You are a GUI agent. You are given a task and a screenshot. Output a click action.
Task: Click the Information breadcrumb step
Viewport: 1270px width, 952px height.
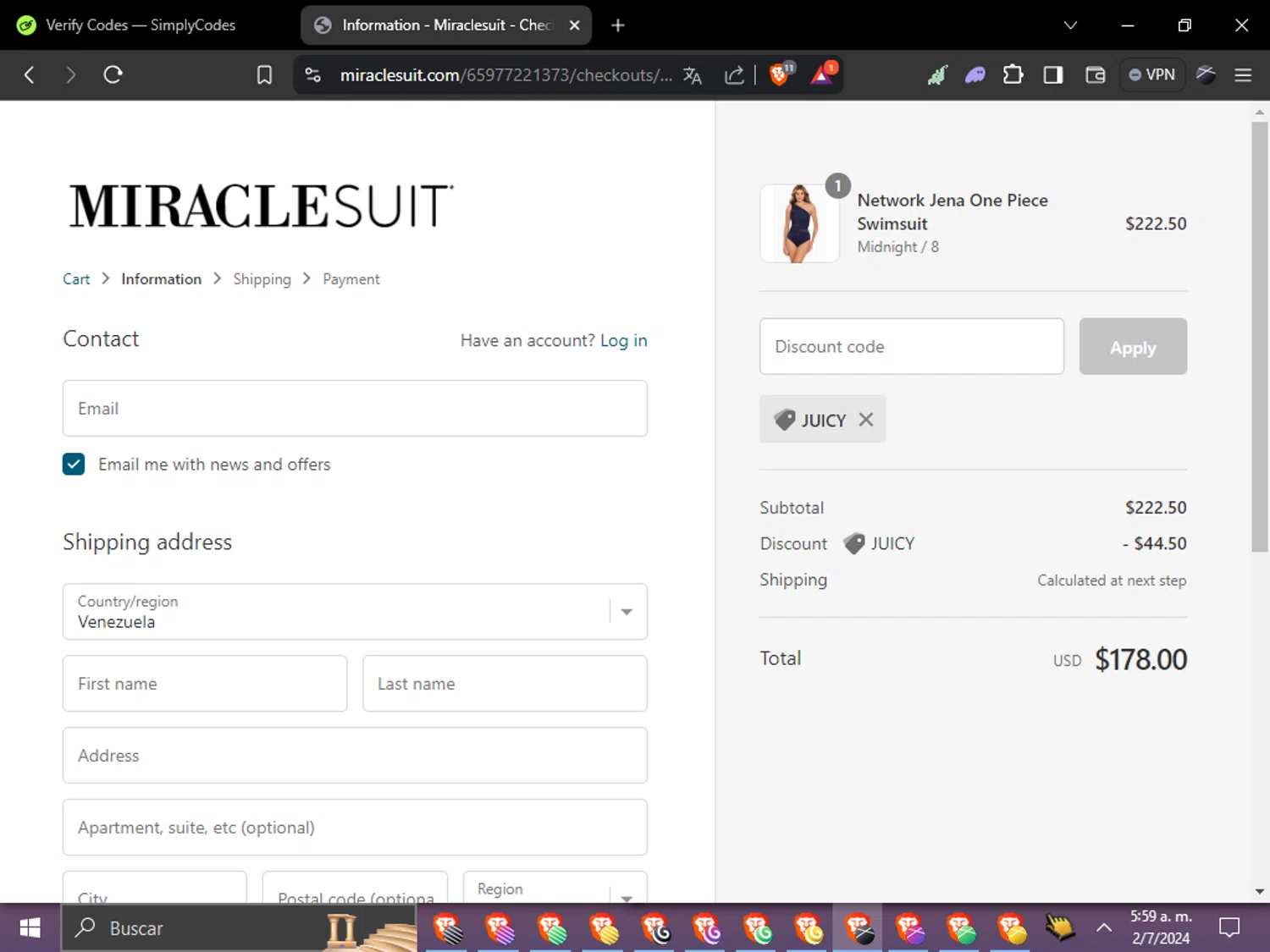click(161, 279)
